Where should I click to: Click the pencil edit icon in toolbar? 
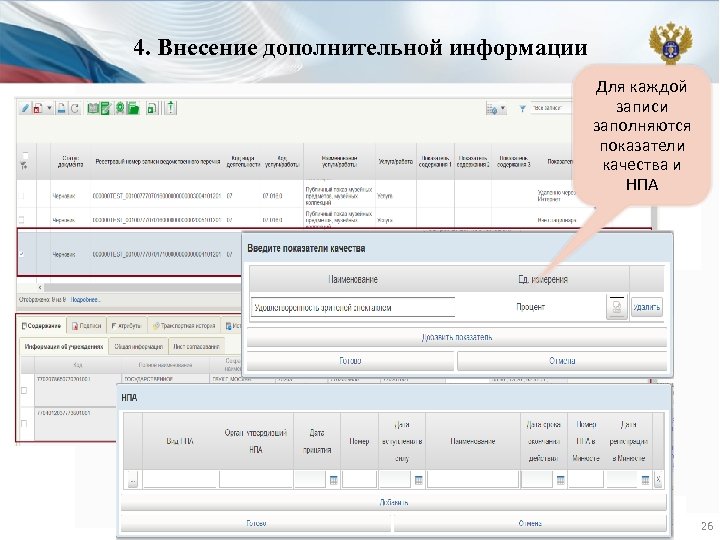click(x=25, y=108)
